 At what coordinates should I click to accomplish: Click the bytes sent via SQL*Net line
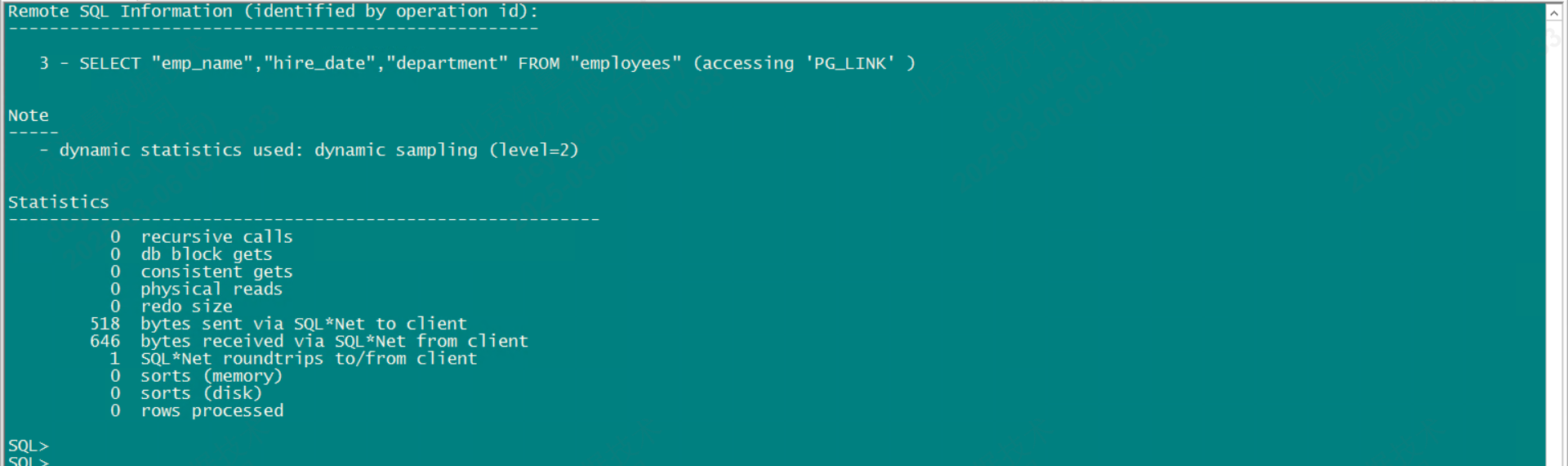(x=303, y=325)
